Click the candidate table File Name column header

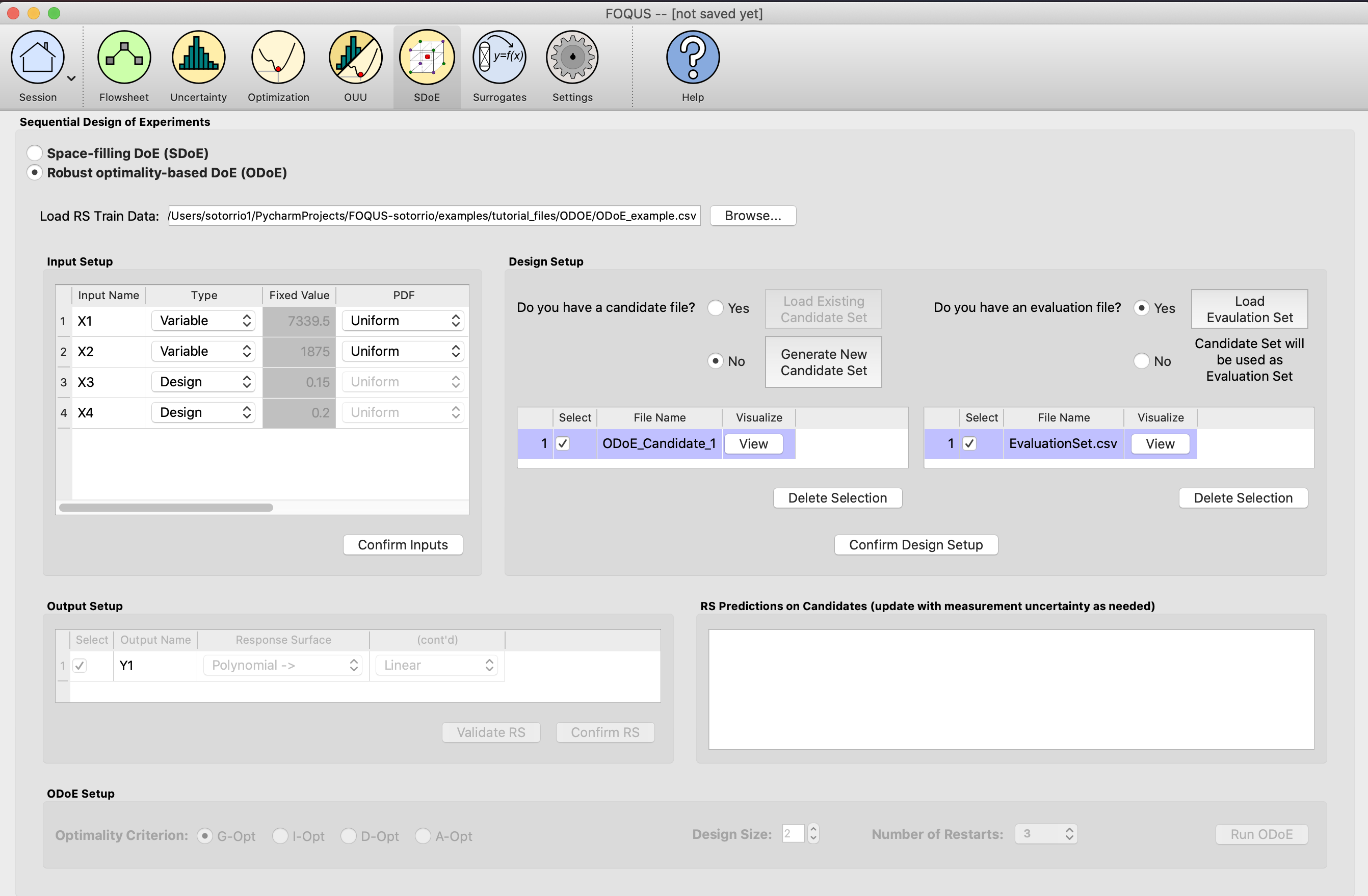click(x=660, y=418)
